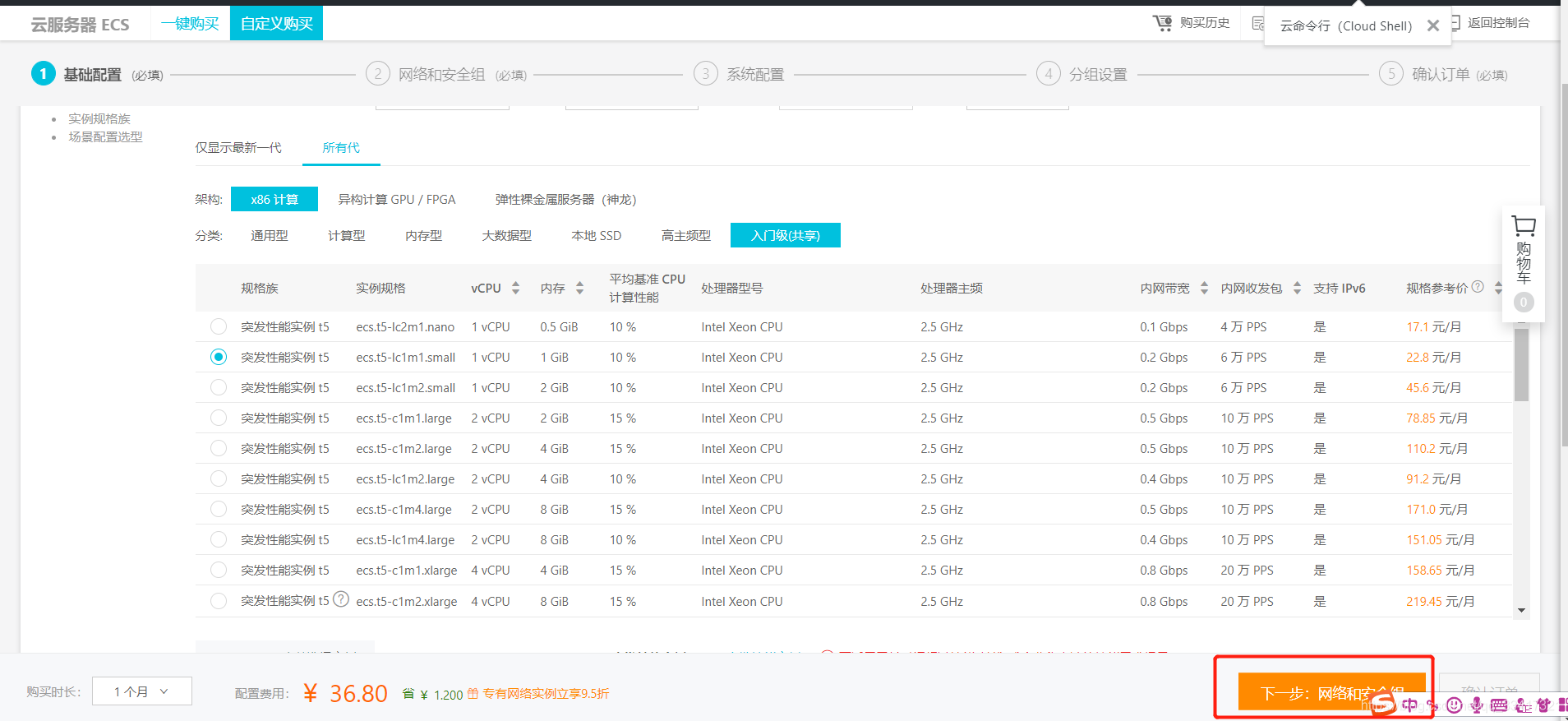1568x721 pixels.
Task: Click 专有网络实例立享9.5折 promotion link
Action: point(546,694)
